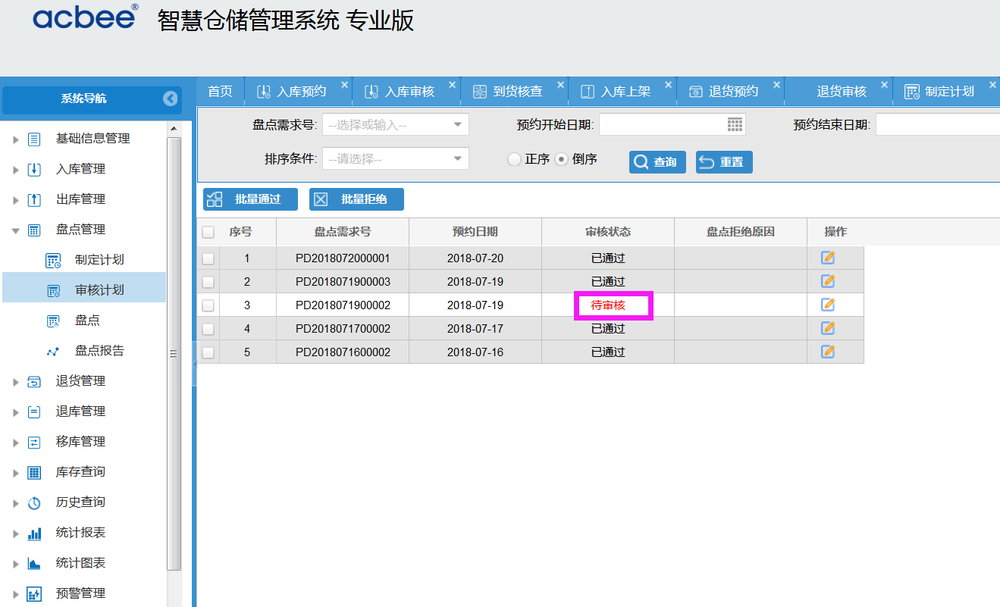Click the 盘点报告 chart icon in sidebar

coord(53,351)
